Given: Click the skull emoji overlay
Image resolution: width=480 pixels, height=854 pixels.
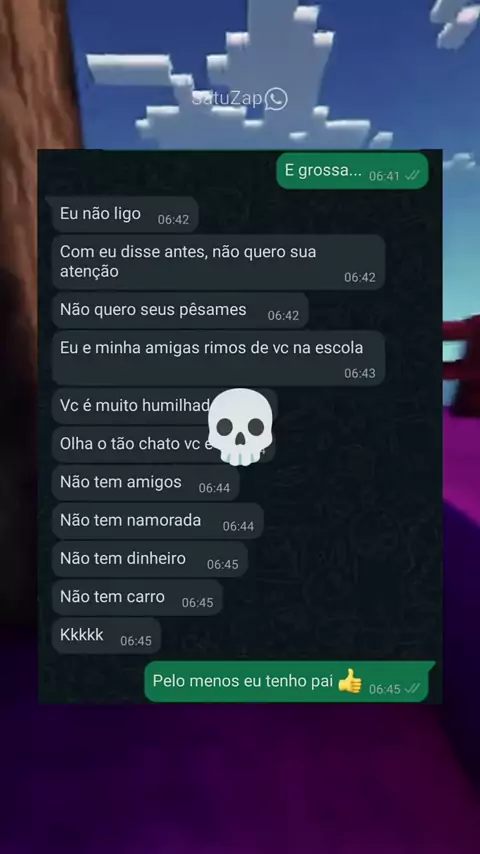Looking at the screenshot, I should [x=241, y=427].
